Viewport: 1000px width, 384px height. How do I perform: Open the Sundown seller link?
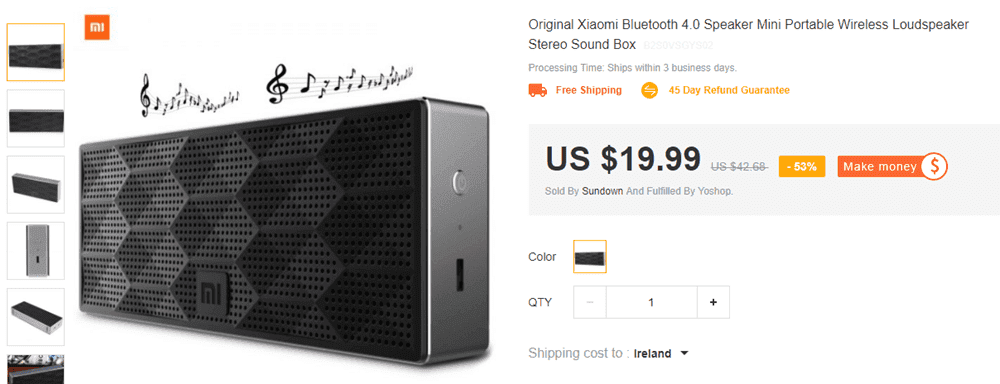click(x=603, y=191)
